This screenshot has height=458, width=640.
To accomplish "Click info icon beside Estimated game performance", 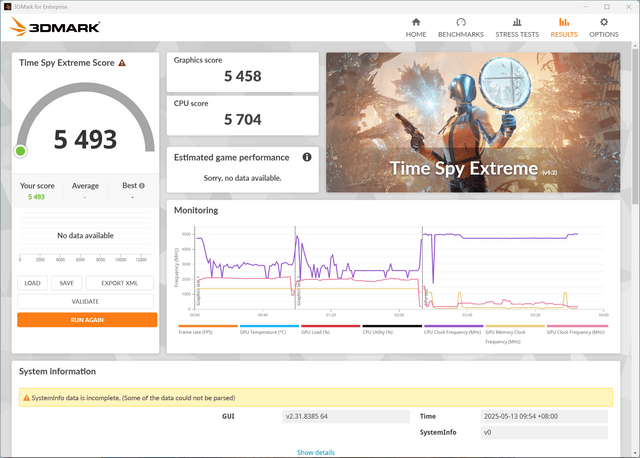I will 307,157.
